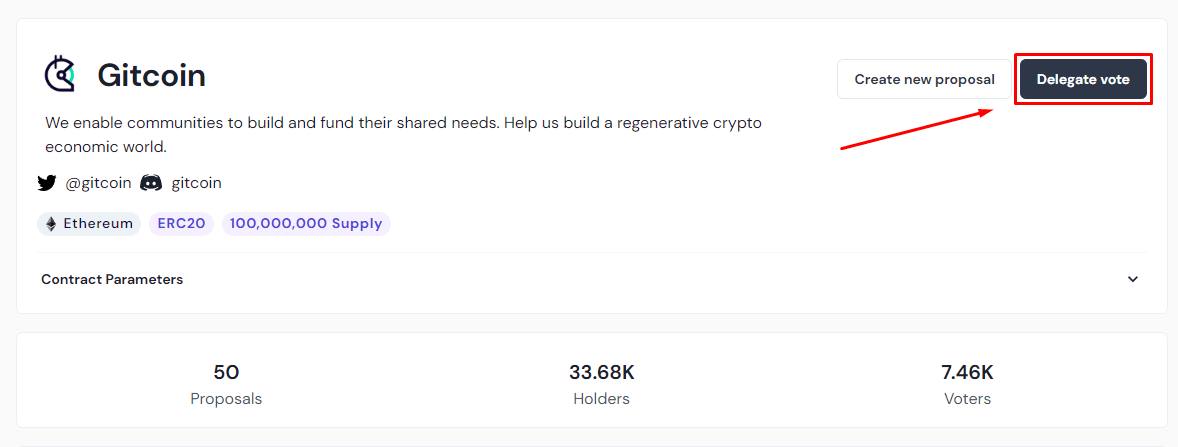
Task: Click Create new proposal button
Action: [924, 79]
